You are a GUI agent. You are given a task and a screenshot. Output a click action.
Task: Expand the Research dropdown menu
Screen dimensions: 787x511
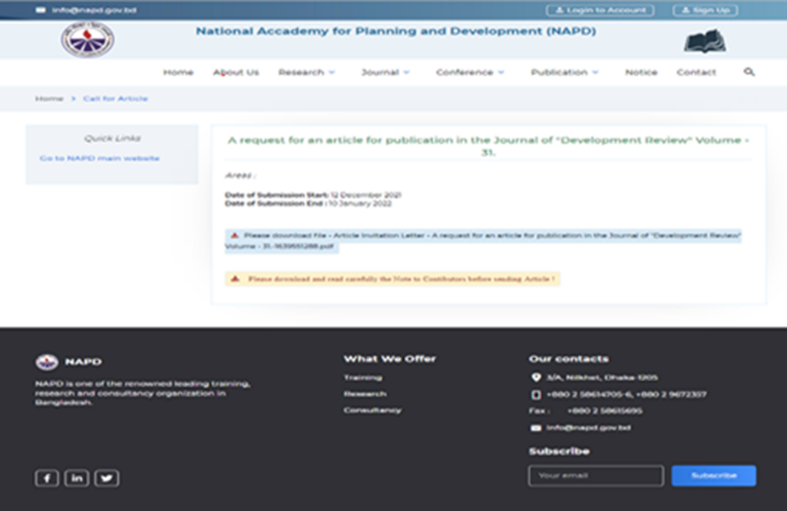pos(307,72)
